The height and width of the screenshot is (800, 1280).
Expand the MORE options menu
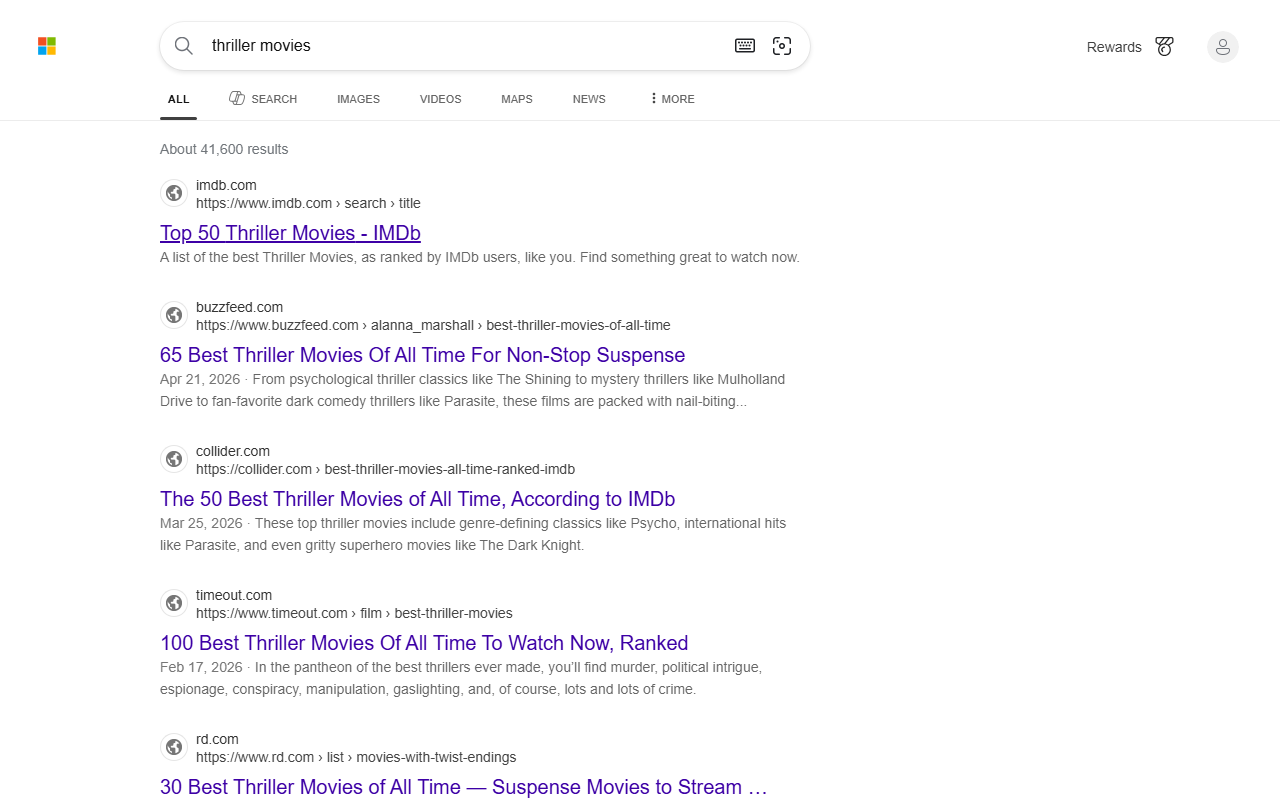[672, 99]
